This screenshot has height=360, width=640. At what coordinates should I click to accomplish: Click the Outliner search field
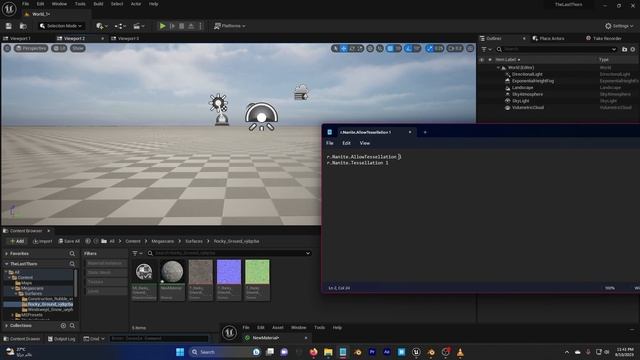pyautogui.click(x=557, y=49)
